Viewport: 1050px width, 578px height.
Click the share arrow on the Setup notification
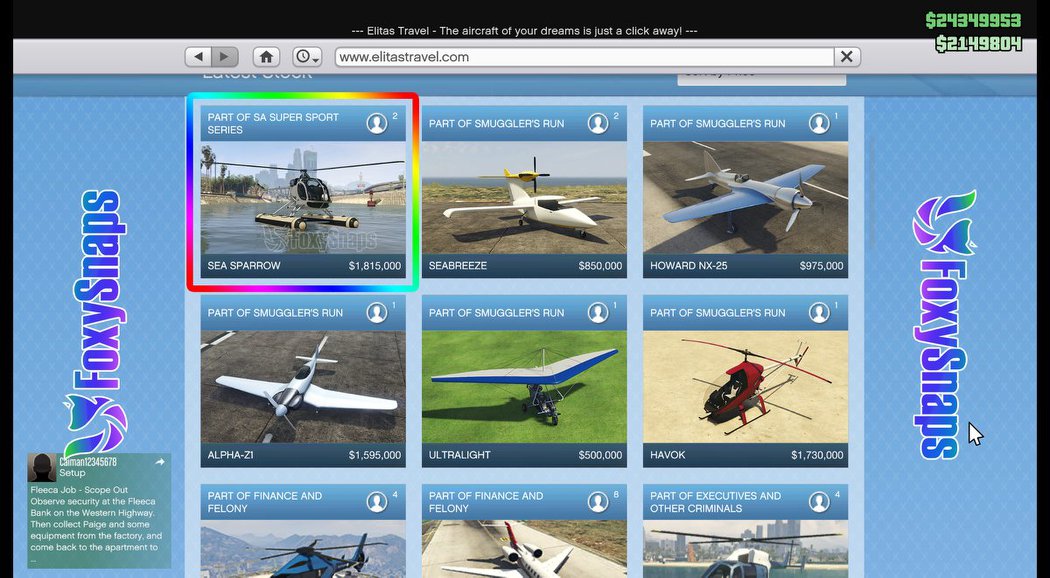(x=160, y=462)
